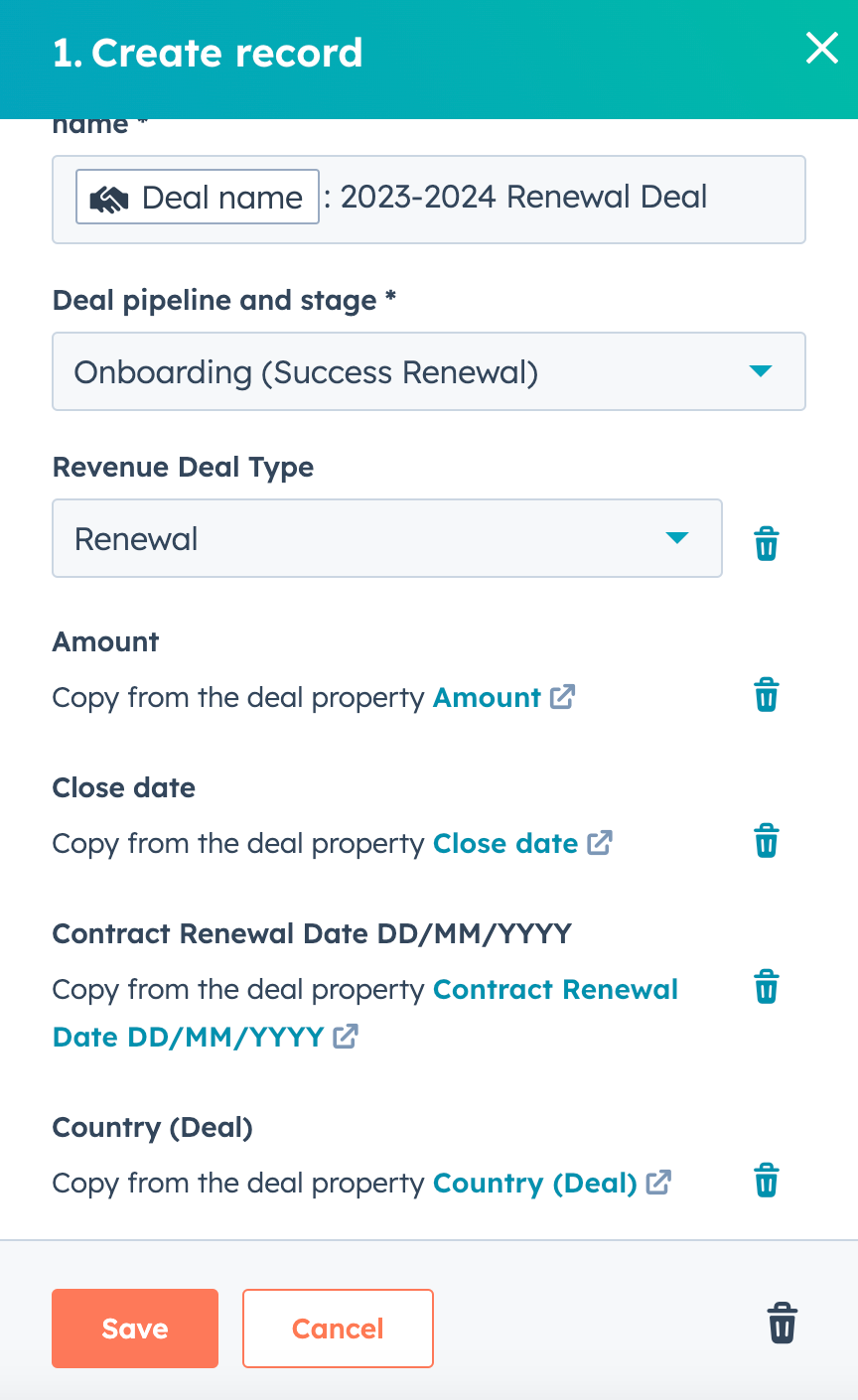The height and width of the screenshot is (1400, 858).
Task: Remove the Contract Renewal Date property
Action: pyautogui.click(x=766, y=987)
